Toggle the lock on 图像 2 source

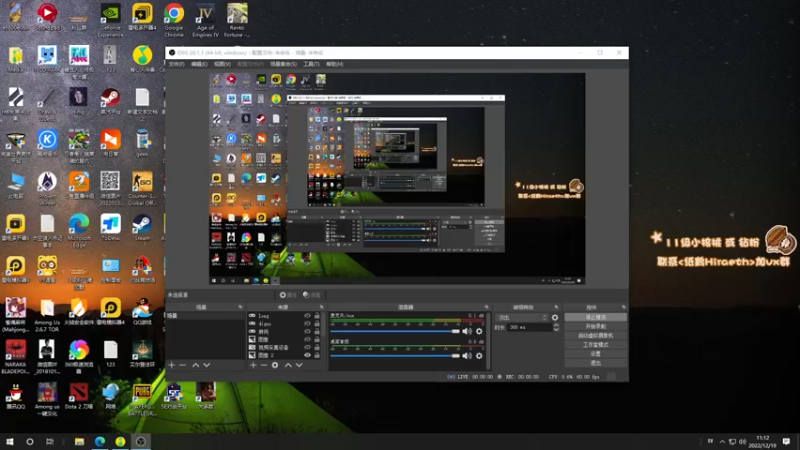(x=318, y=355)
